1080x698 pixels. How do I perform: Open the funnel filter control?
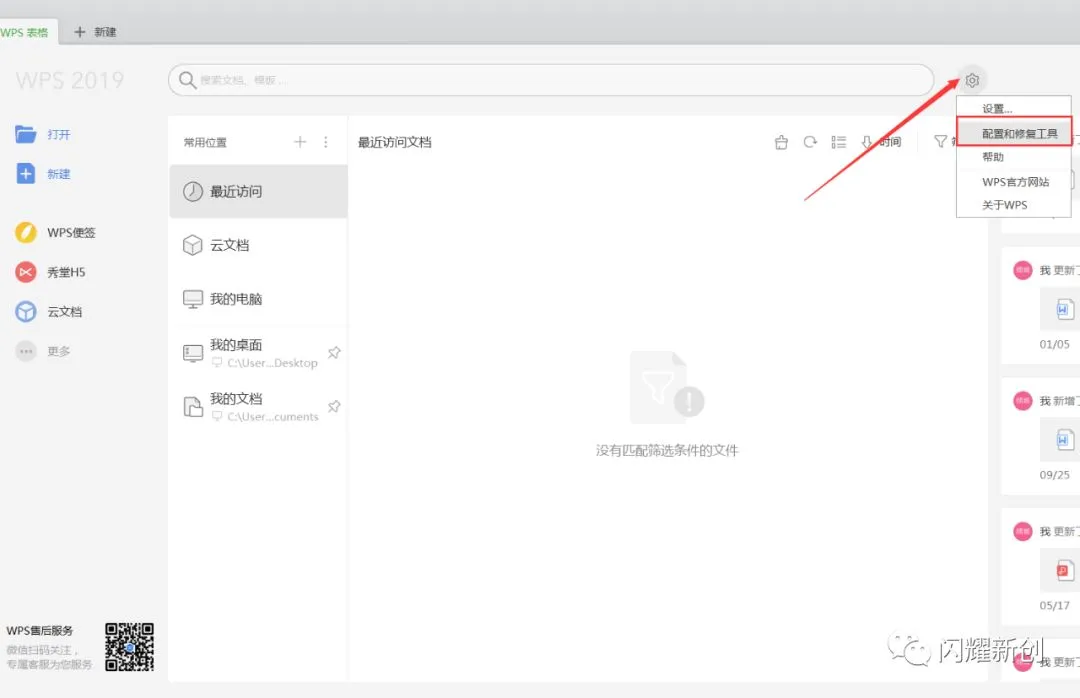coord(940,141)
